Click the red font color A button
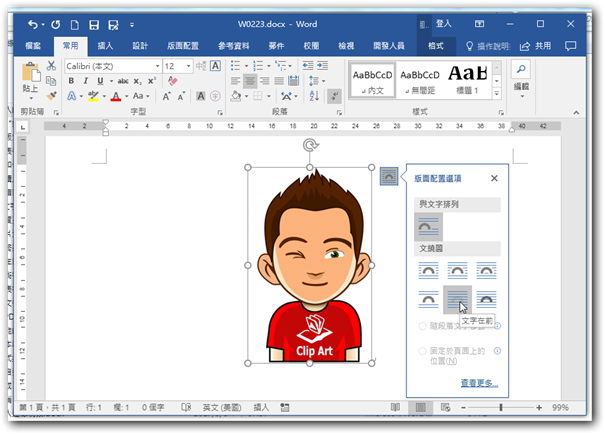 coord(116,96)
